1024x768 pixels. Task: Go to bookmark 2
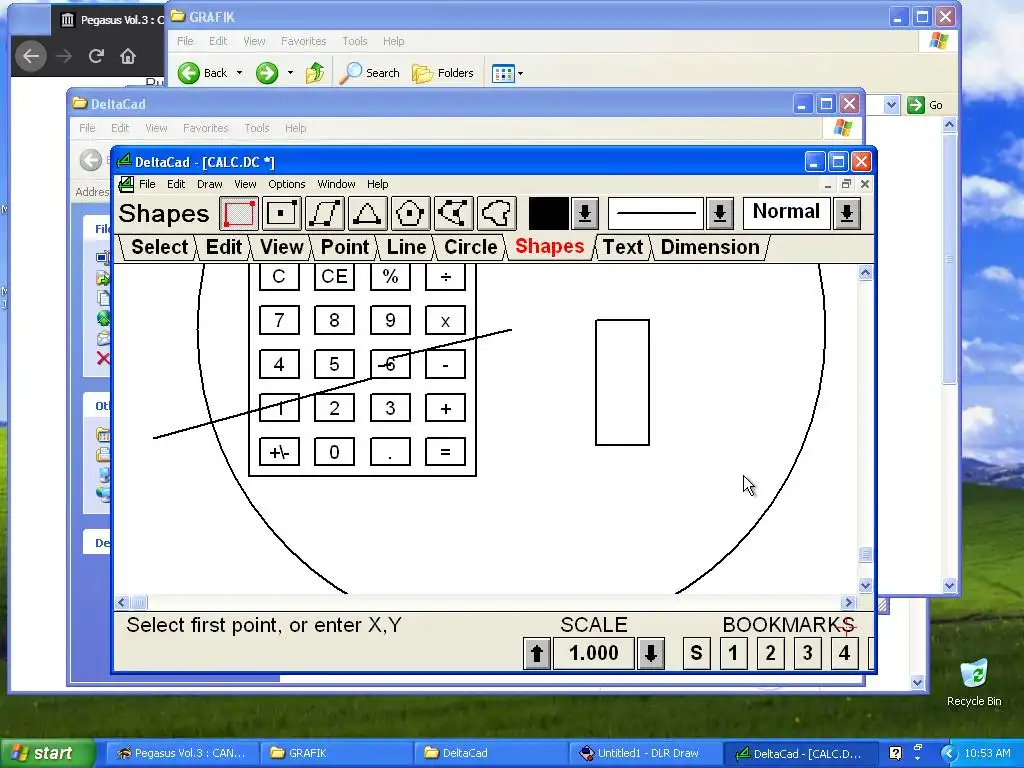point(771,653)
